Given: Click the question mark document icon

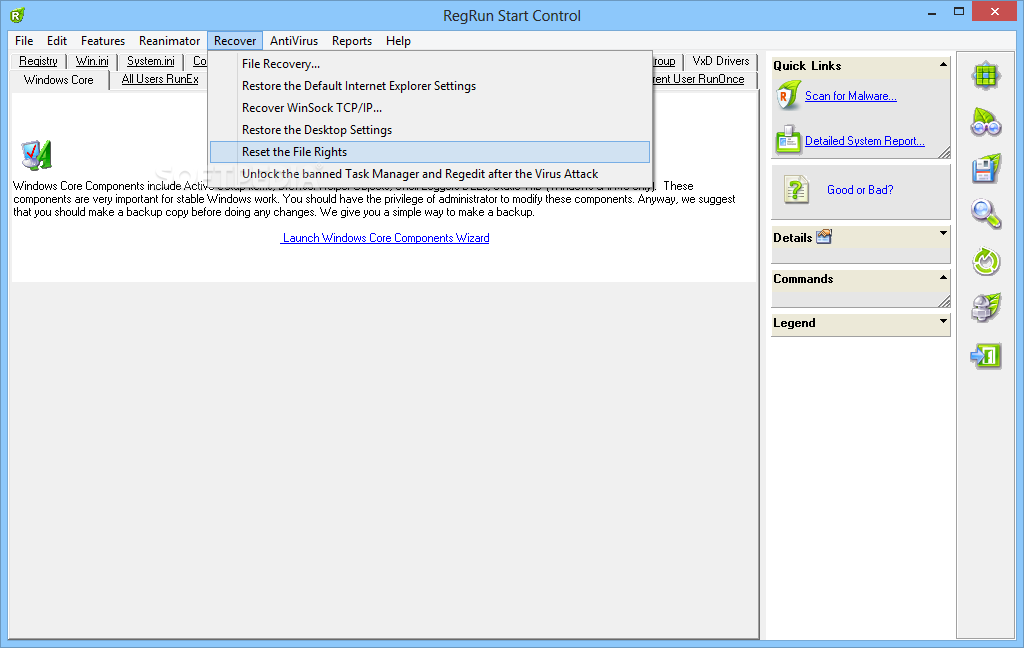Looking at the screenshot, I should click(x=796, y=190).
